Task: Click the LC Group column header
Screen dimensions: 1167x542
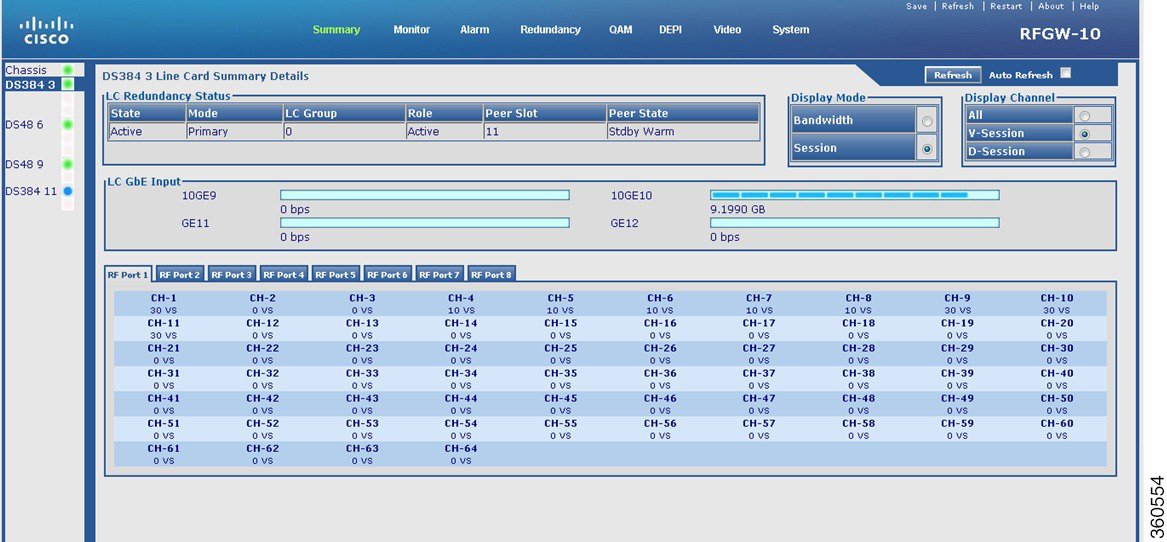Action: (x=344, y=113)
